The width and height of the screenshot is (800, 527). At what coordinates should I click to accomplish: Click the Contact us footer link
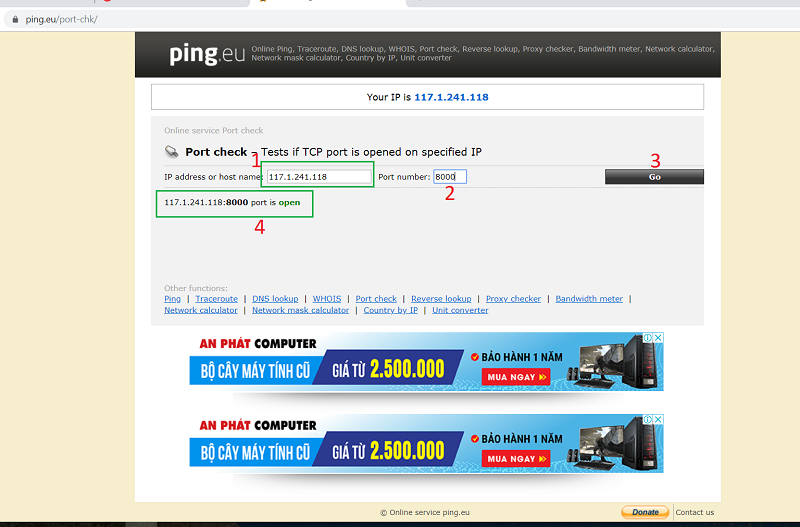click(694, 512)
